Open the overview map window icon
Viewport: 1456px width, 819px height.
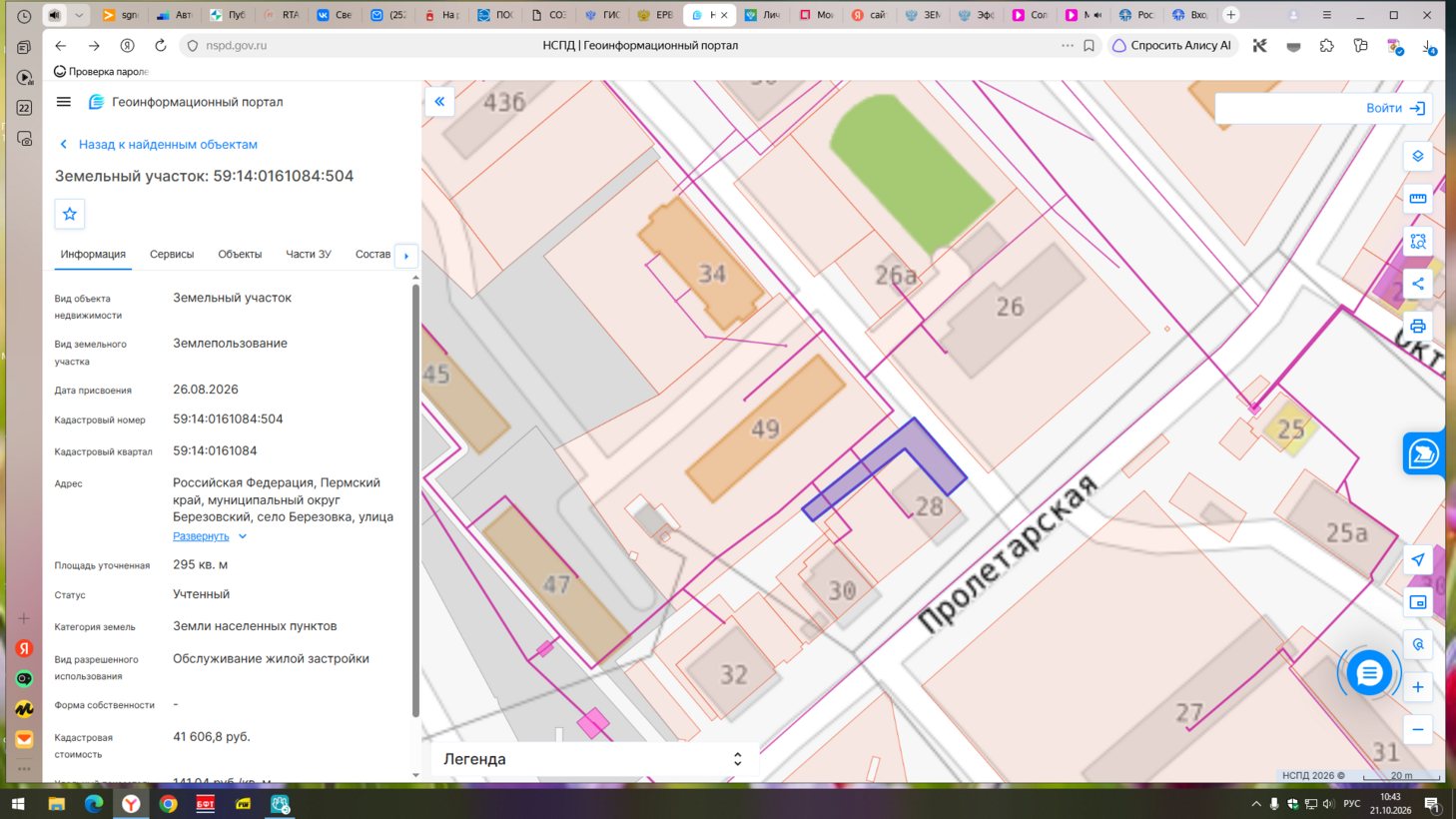point(1417,602)
